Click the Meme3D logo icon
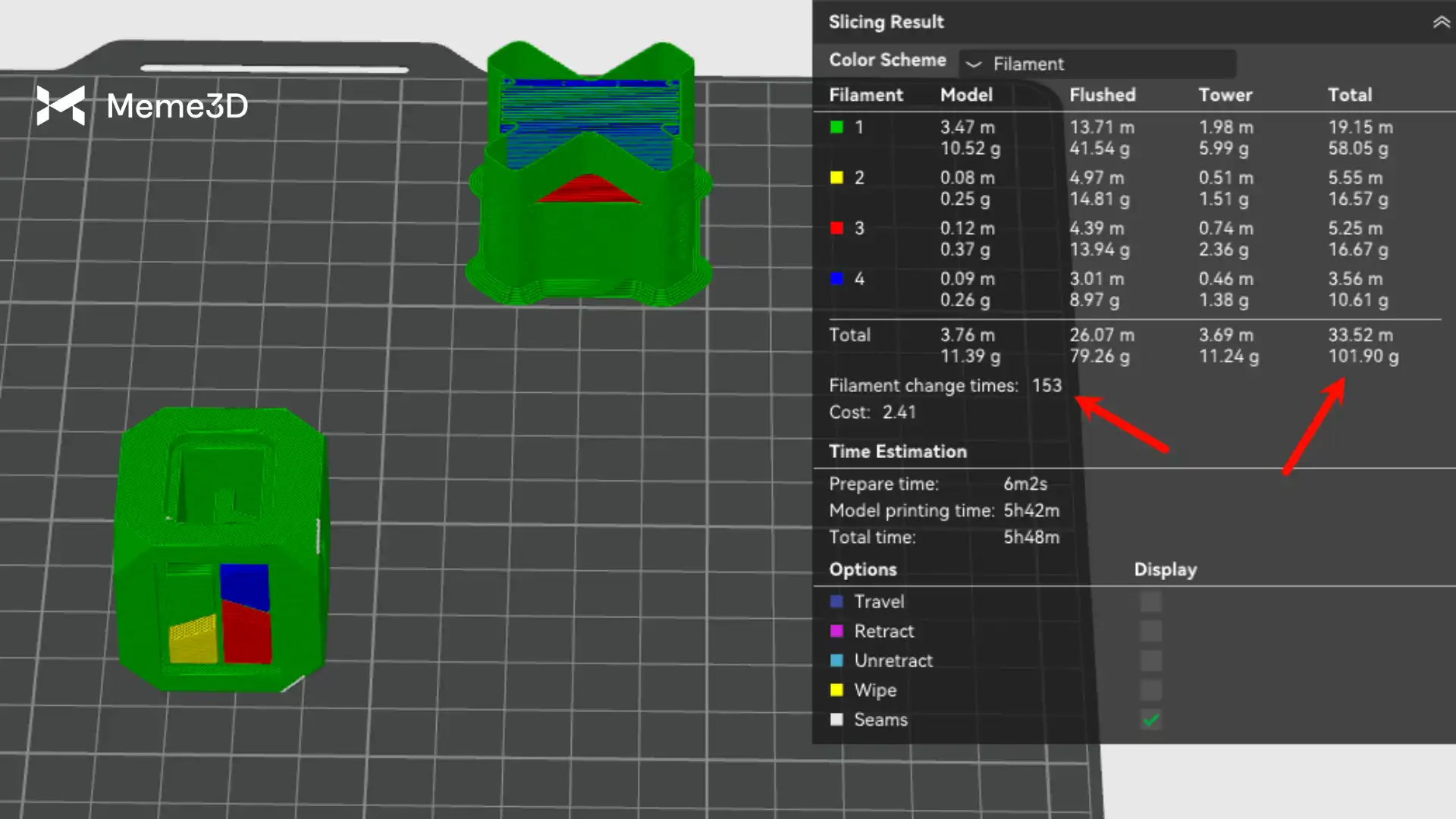Viewport: 1456px width, 819px height. [61, 105]
